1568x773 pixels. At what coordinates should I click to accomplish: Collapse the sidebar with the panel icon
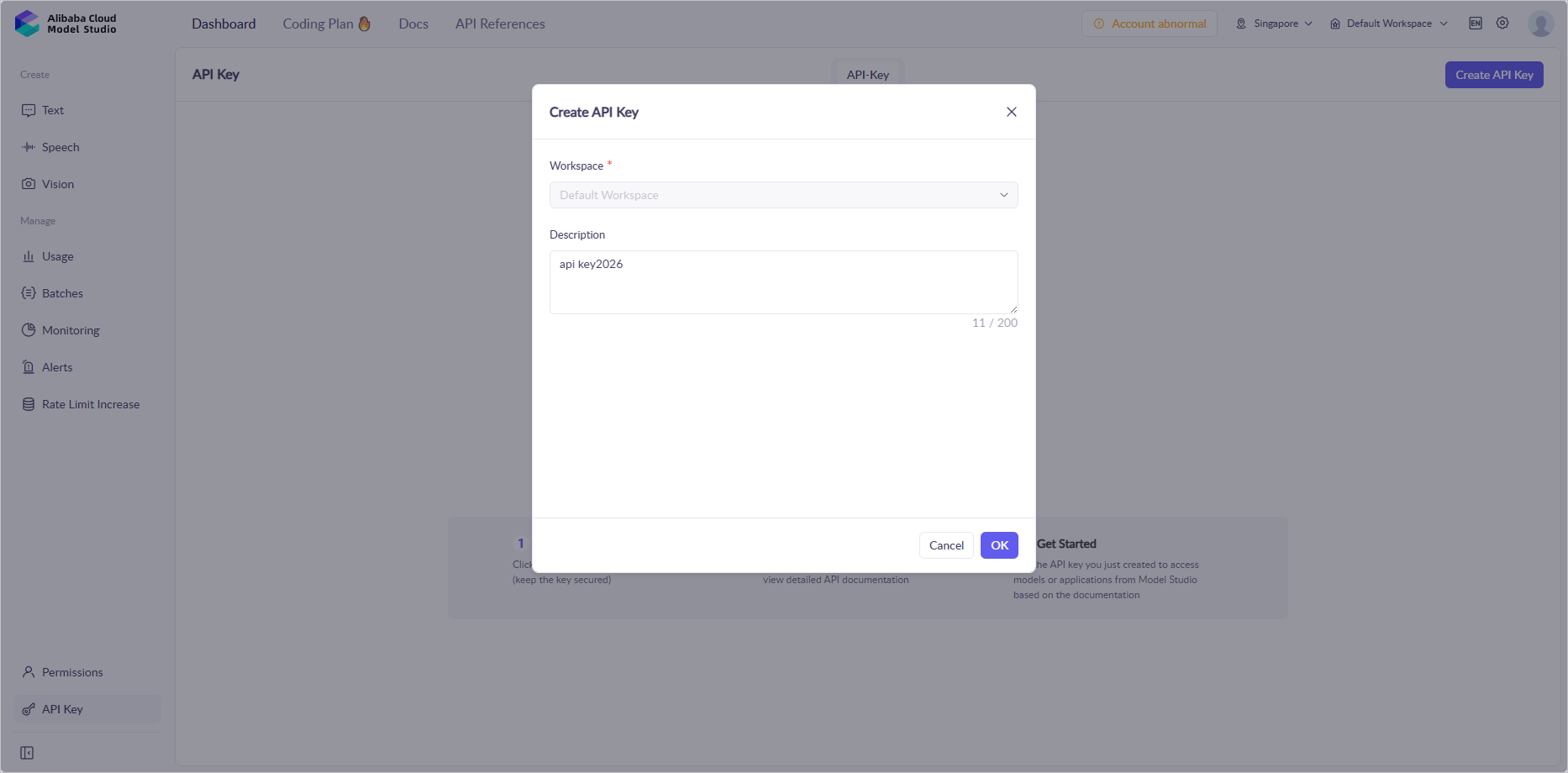(27, 753)
